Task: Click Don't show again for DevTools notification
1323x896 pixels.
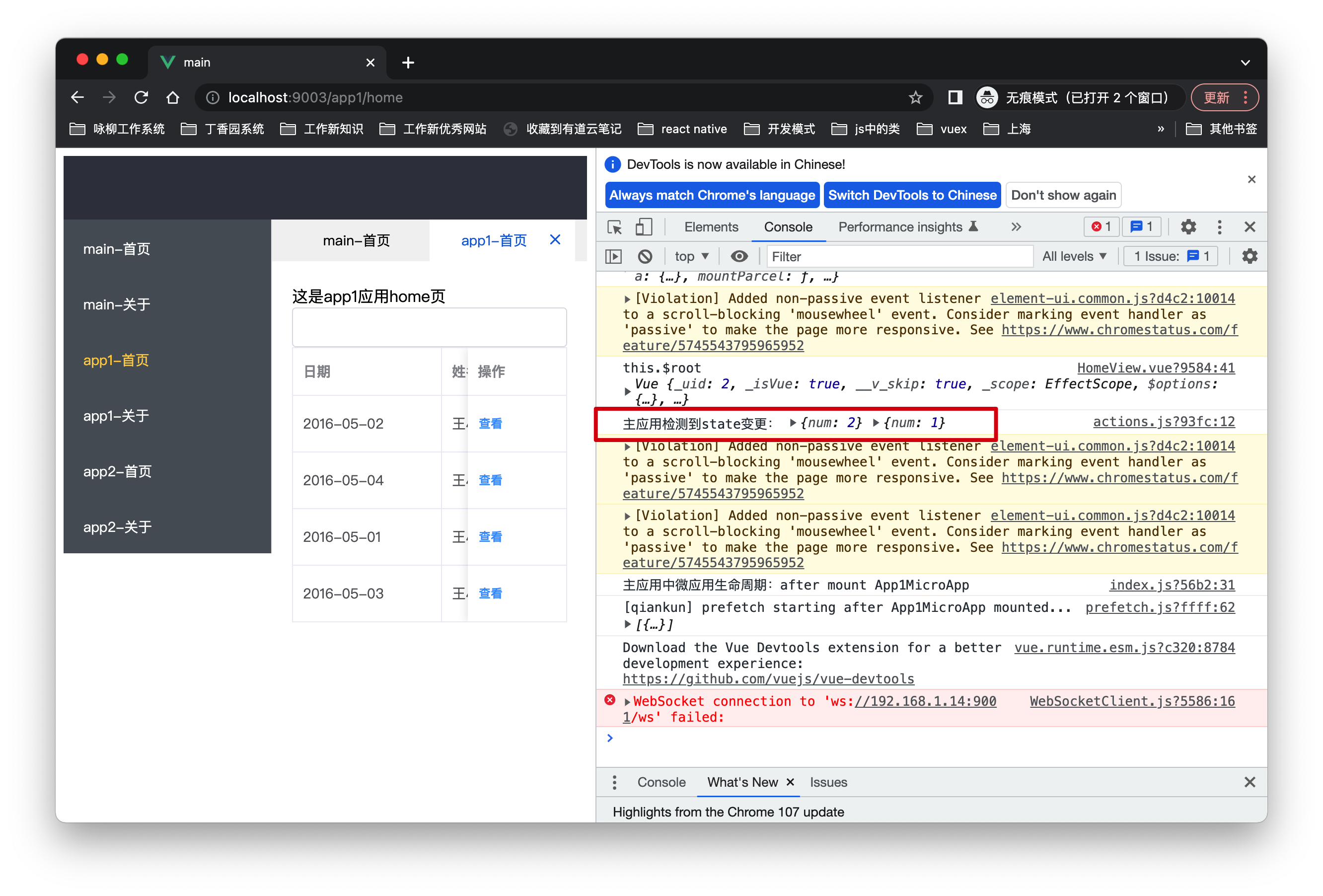Action: pyautogui.click(x=1063, y=195)
